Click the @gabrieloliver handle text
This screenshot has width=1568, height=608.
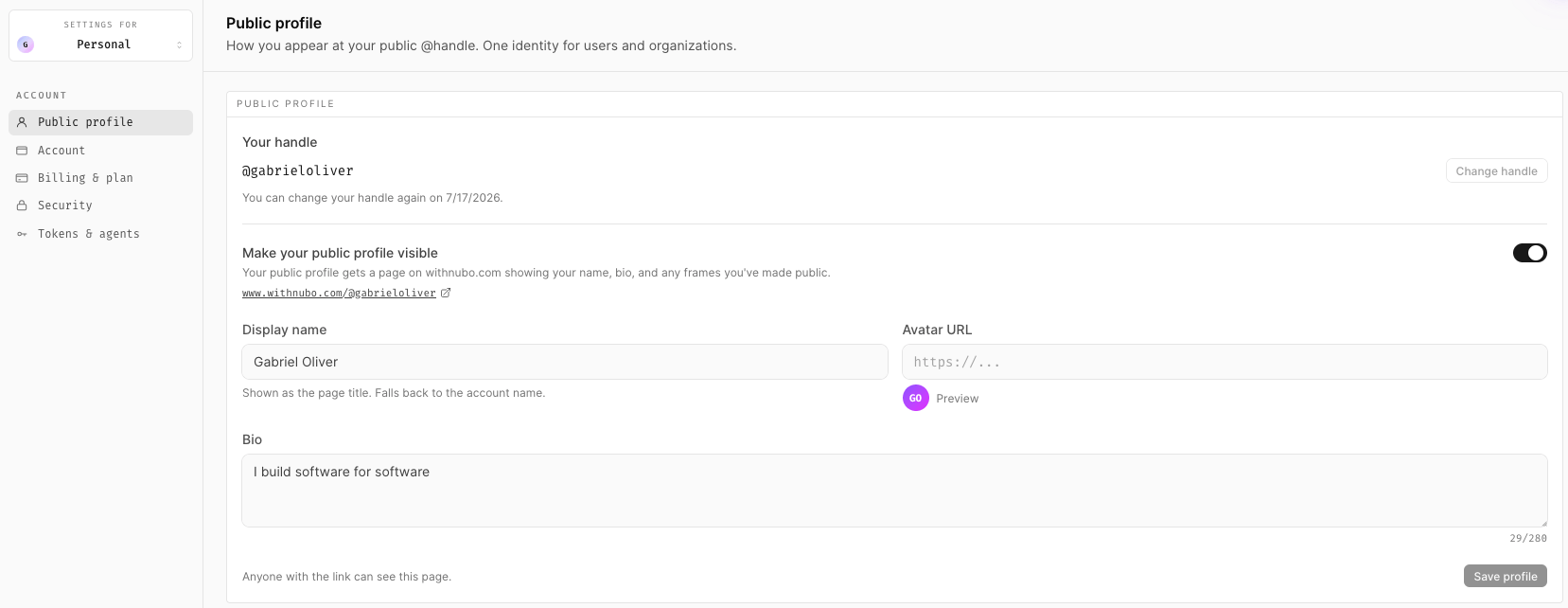pyautogui.click(x=298, y=170)
